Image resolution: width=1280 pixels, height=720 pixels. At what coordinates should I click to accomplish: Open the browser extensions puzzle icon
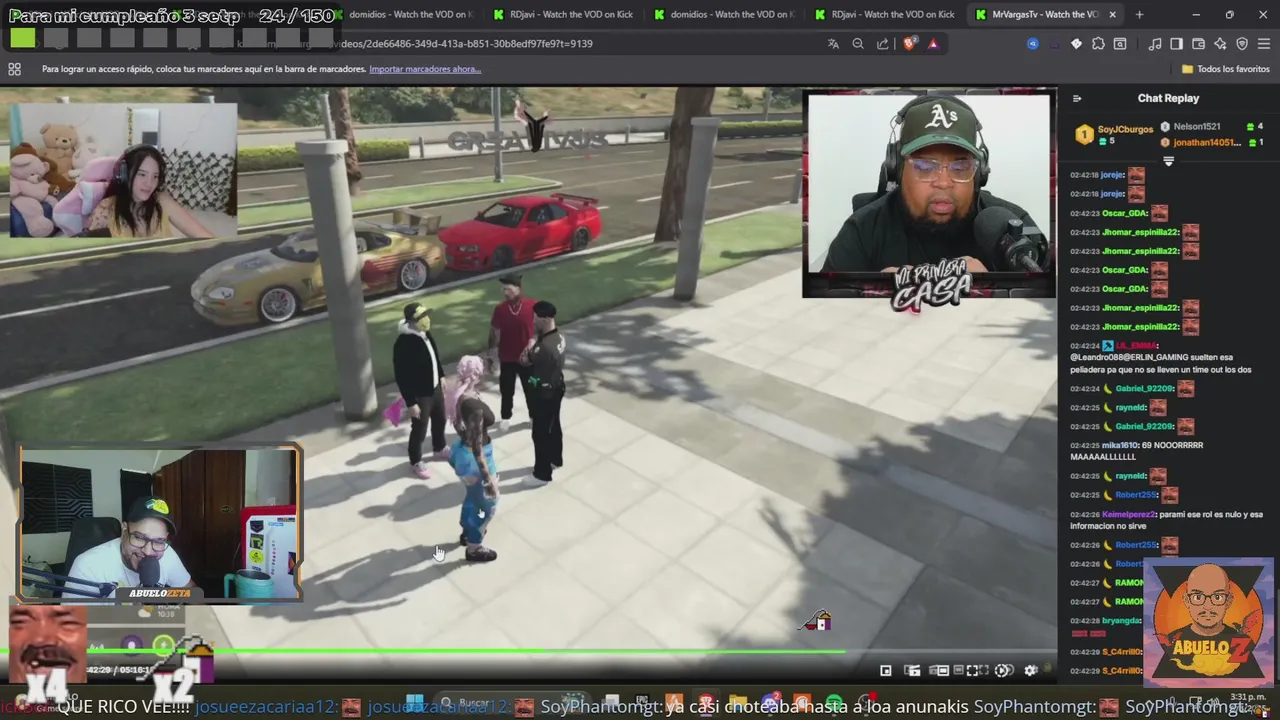(x=1098, y=44)
